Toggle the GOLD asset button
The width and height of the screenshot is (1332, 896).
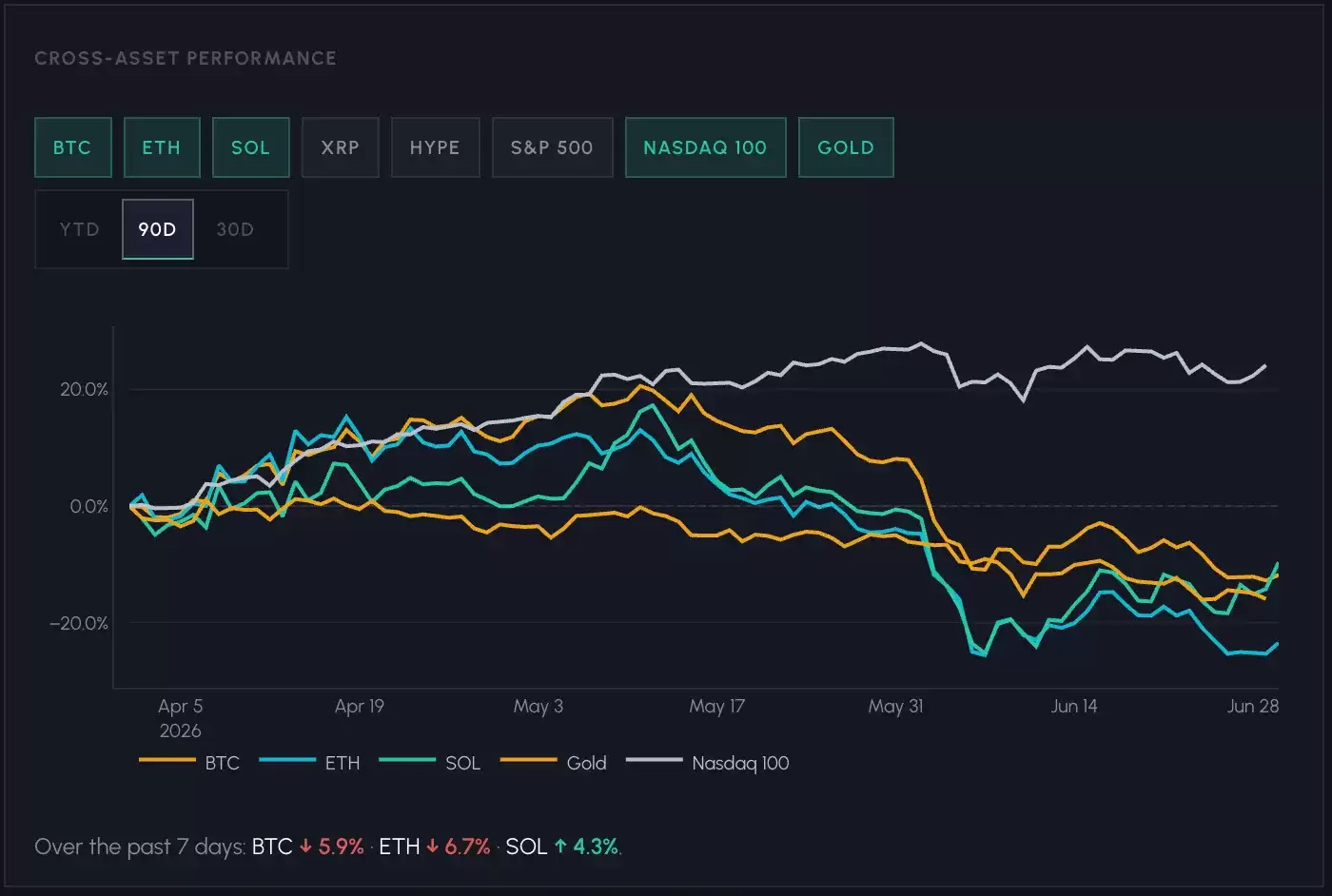point(846,147)
